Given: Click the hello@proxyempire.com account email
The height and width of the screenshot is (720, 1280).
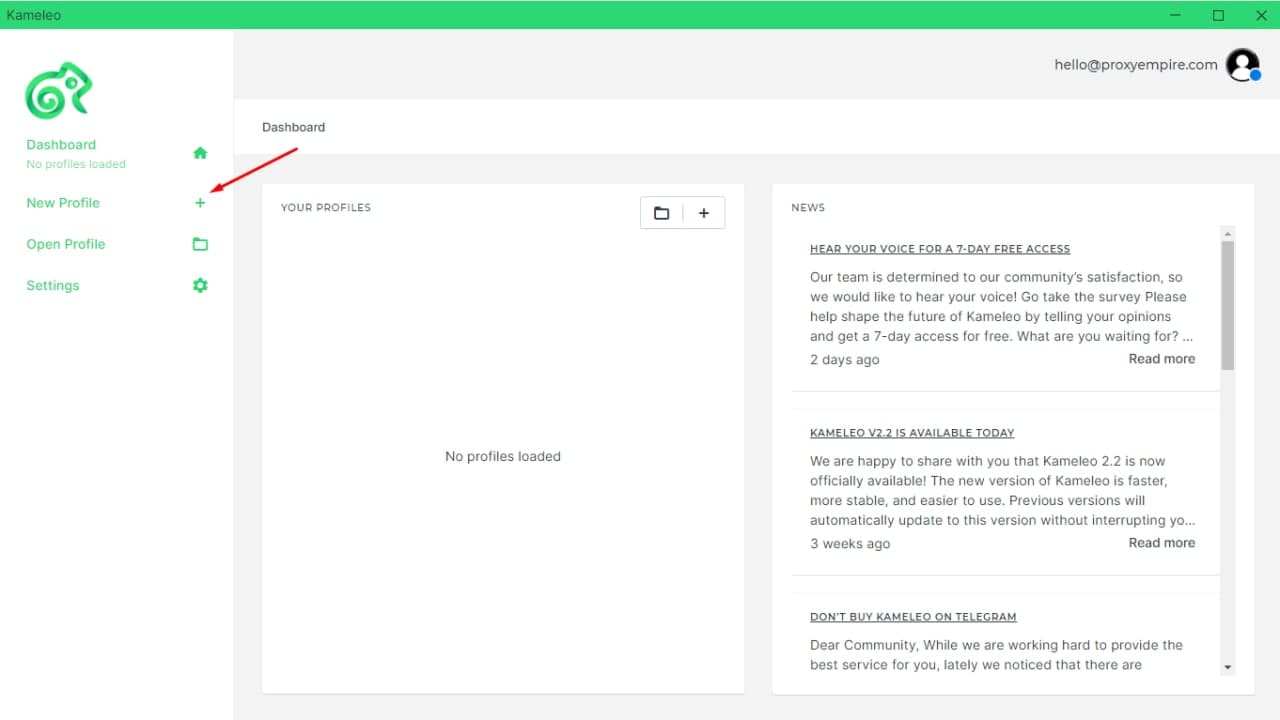Looking at the screenshot, I should tap(1135, 64).
